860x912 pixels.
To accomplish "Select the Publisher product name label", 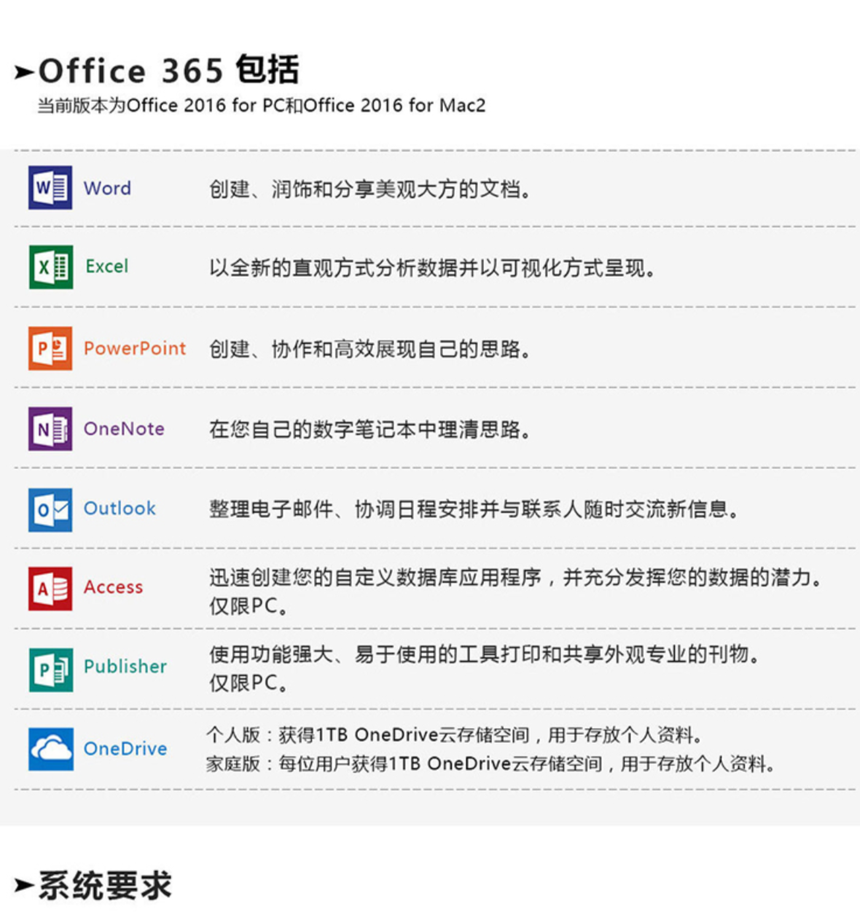I will tap(125, 666).
